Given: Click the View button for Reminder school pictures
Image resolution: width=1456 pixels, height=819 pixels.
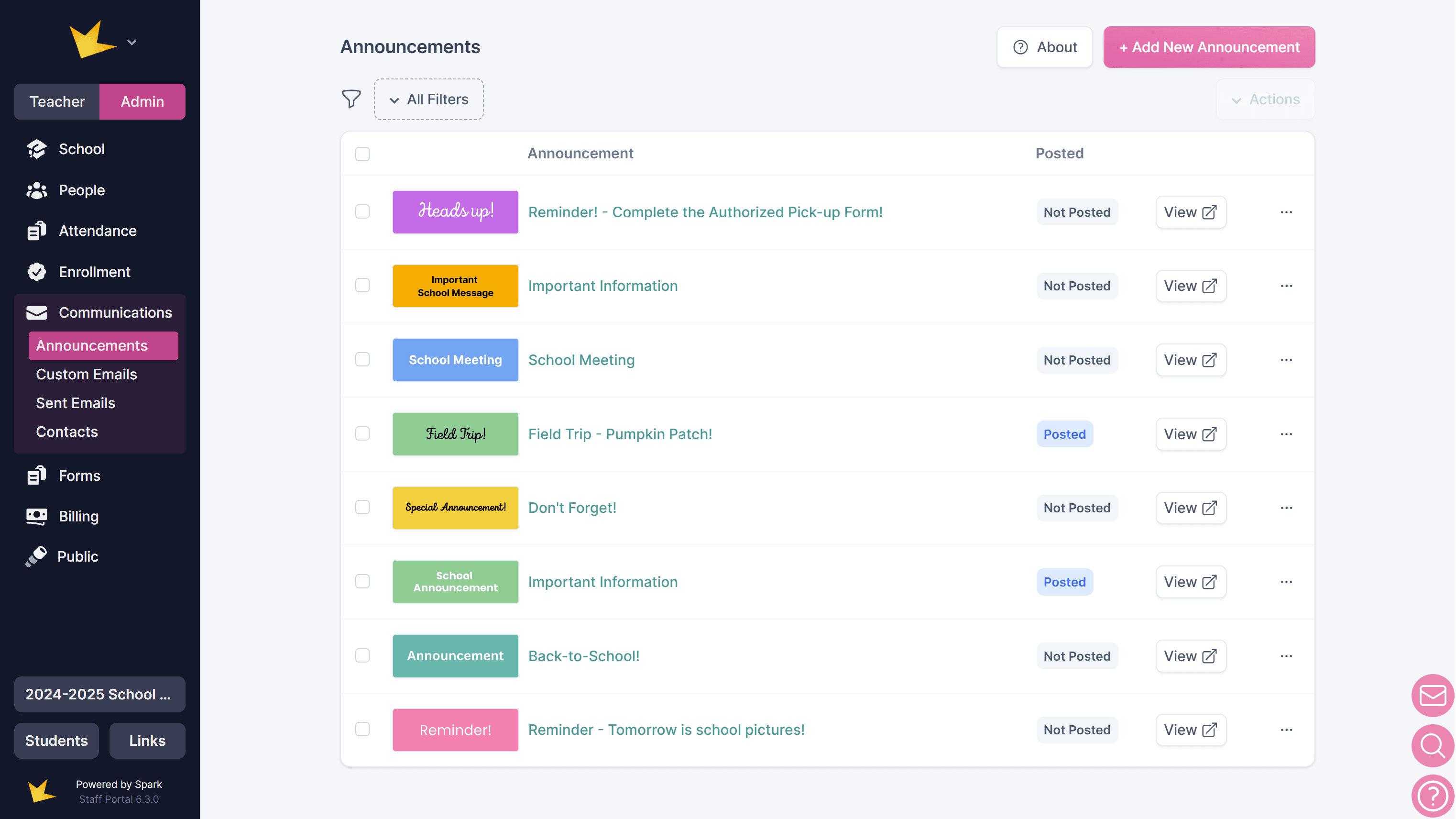Looking at the screenshot, I should 1190,730.
